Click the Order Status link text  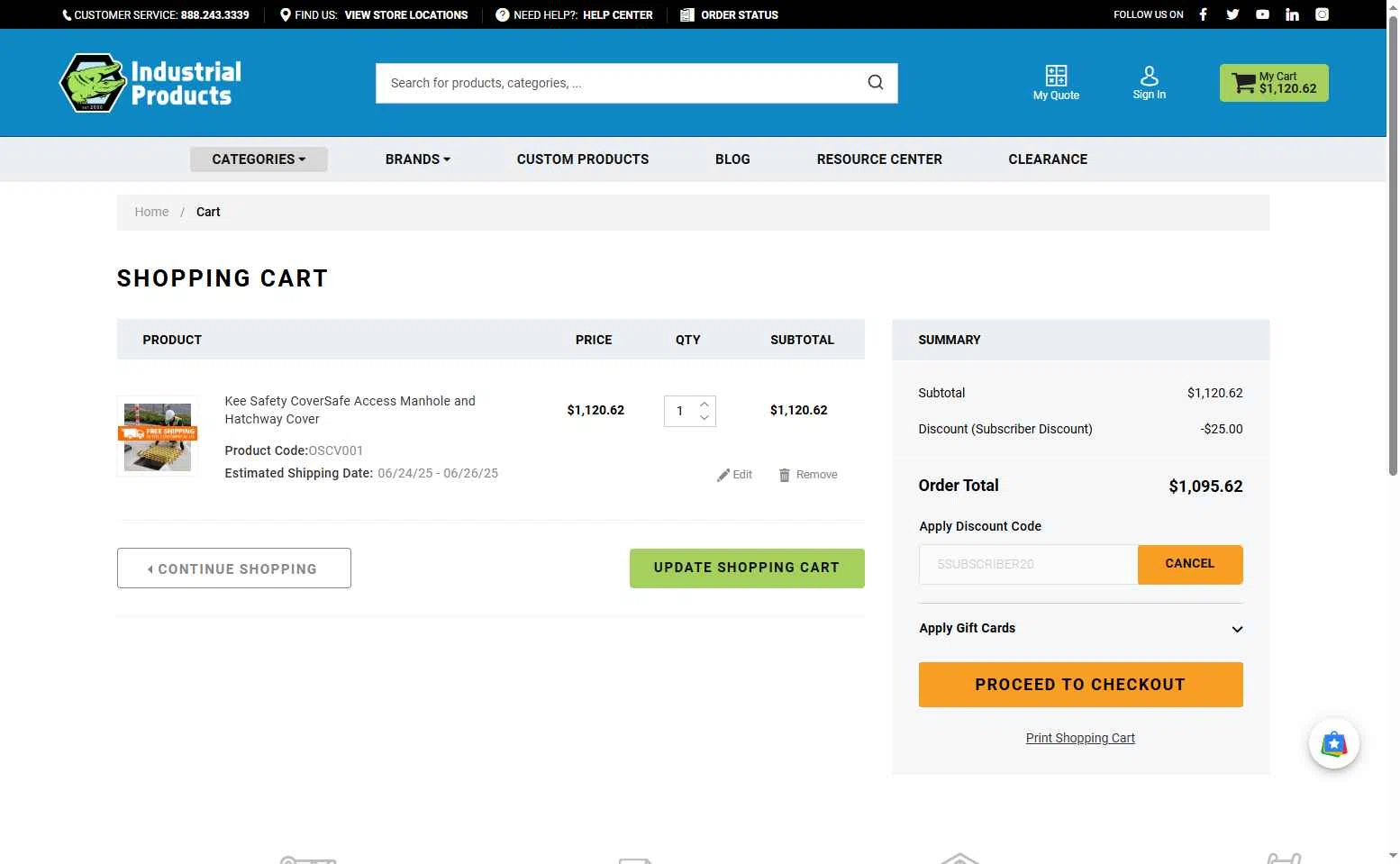[x=740, y=15]
